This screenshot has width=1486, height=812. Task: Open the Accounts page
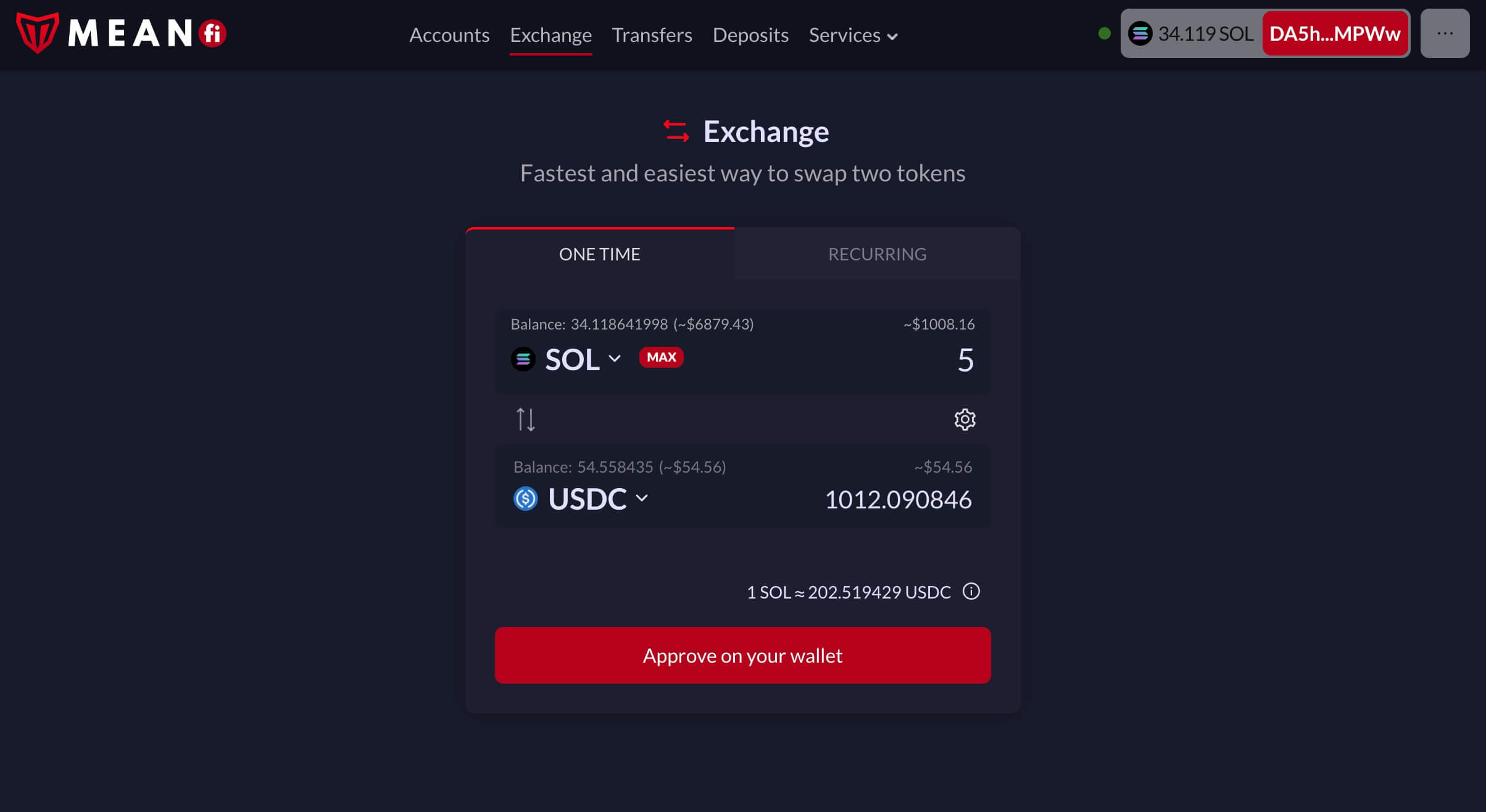[449, 35]
